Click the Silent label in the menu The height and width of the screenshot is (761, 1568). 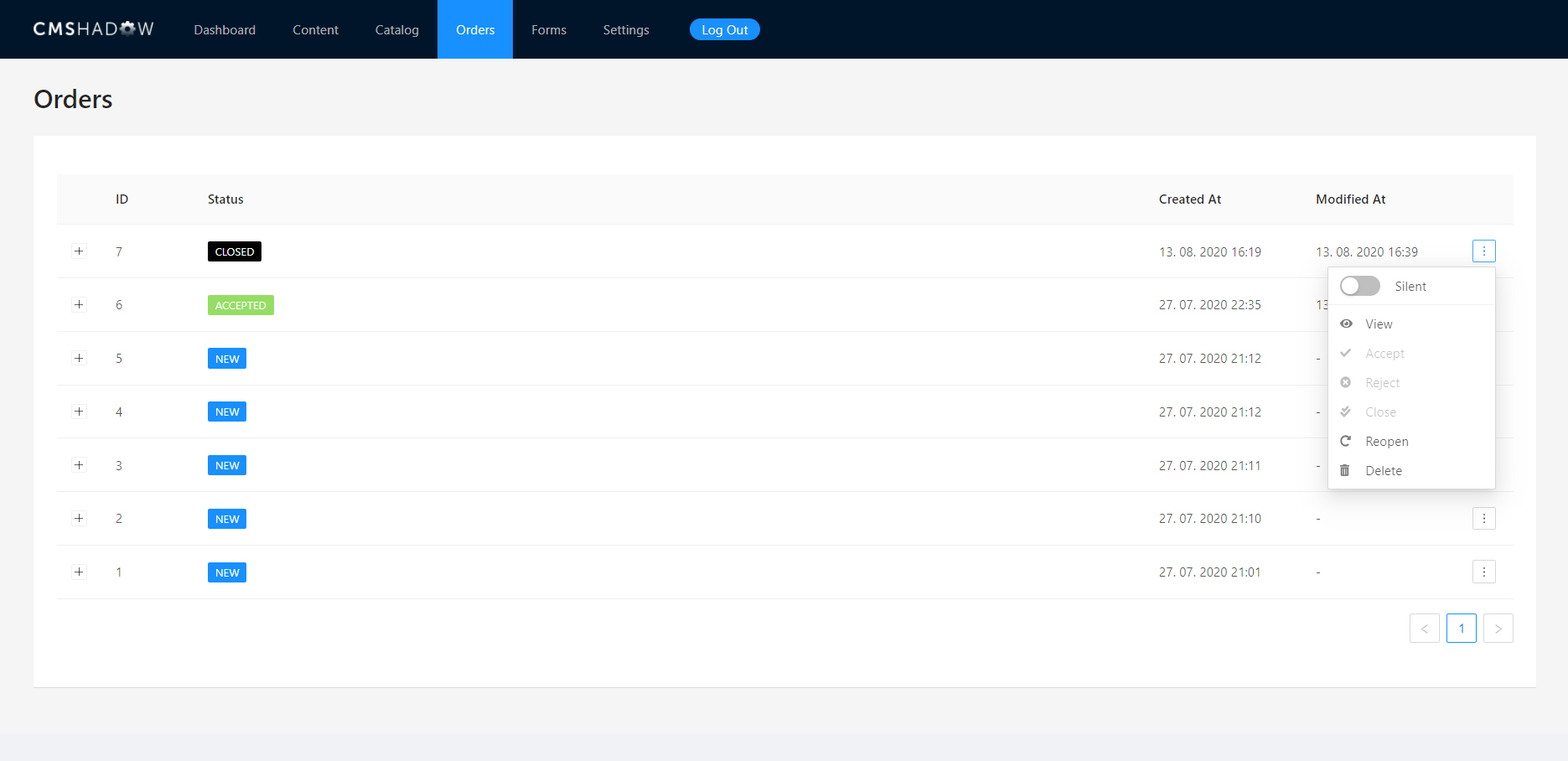click(x=1410, y=286)
